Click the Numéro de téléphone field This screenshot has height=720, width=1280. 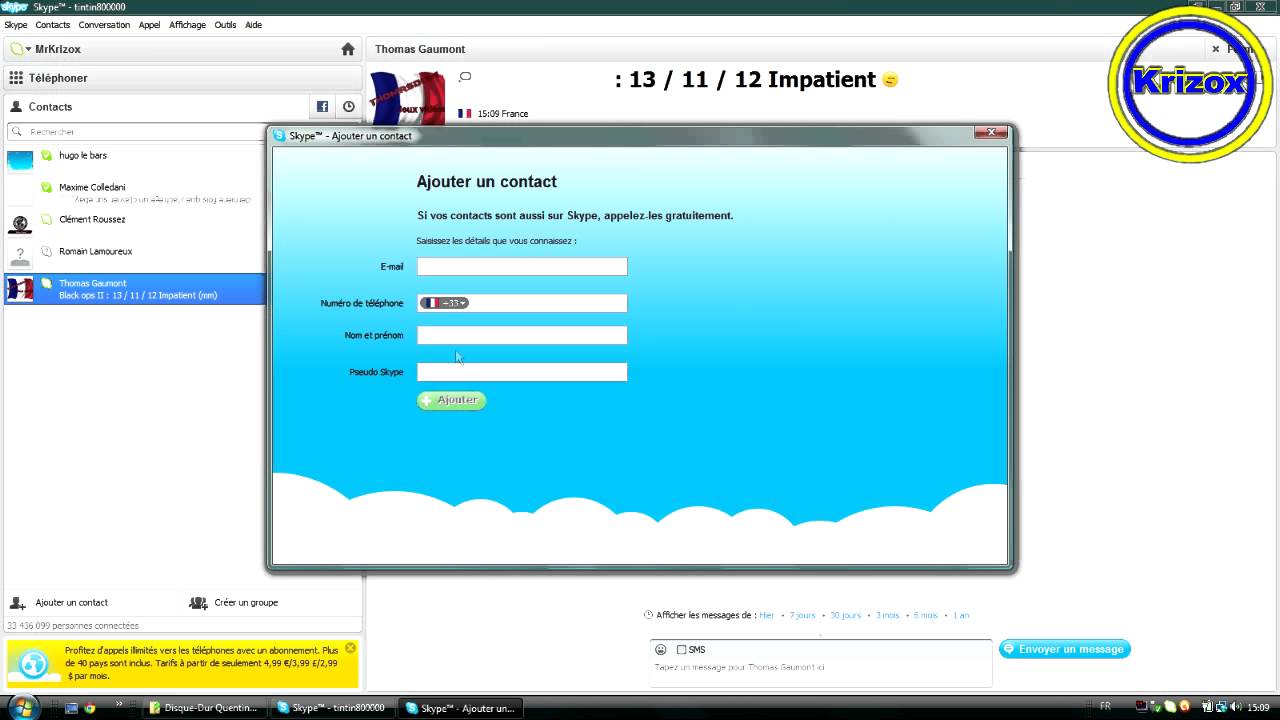[x=522, y=303]
